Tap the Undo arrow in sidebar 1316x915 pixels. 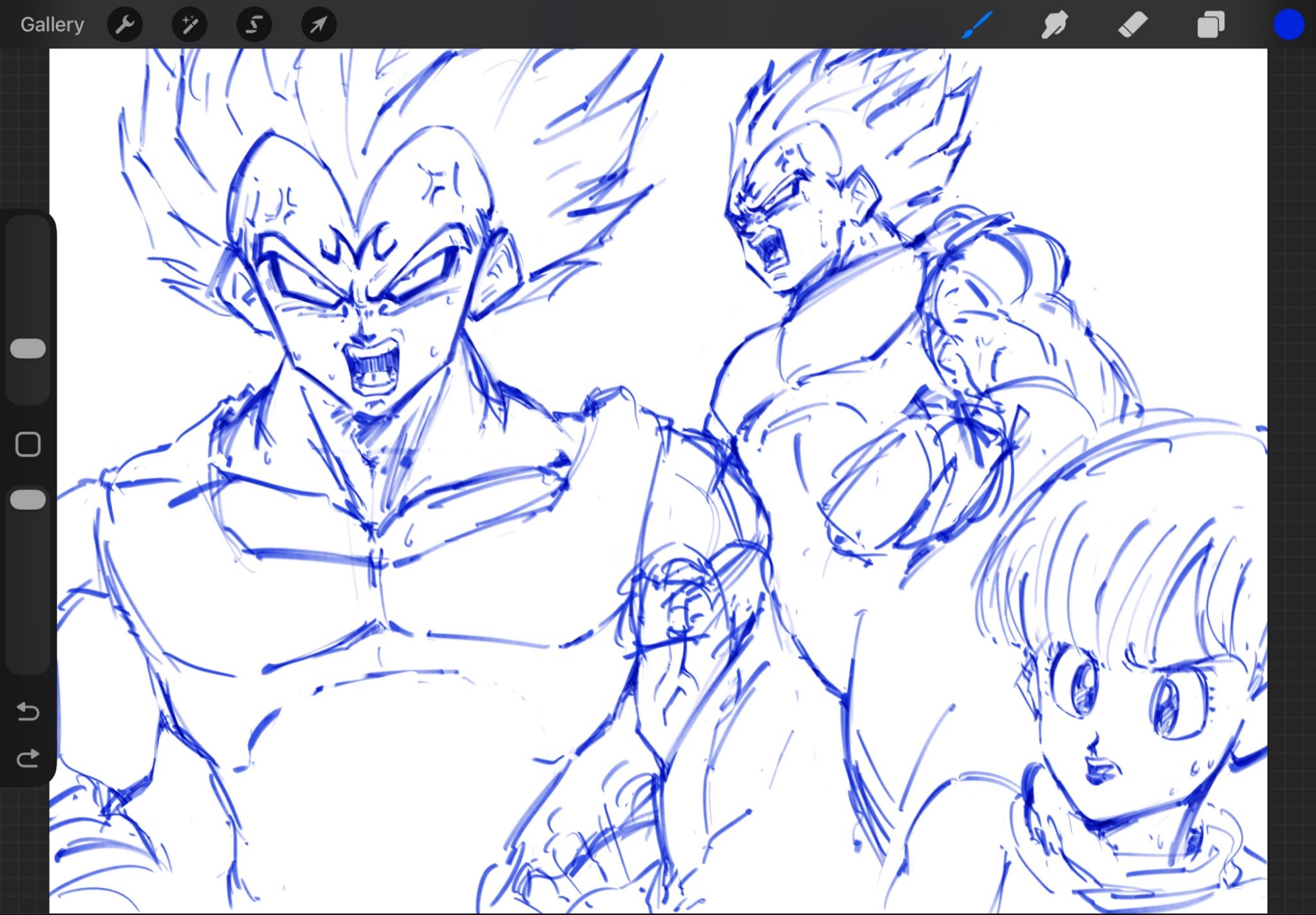(28, 712)
